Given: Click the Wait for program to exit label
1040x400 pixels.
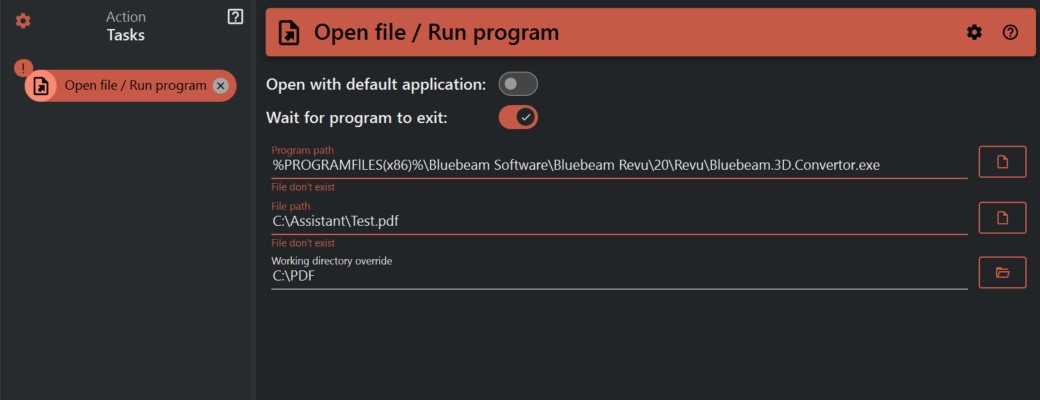Looking at the screenshot, I should pos(357,117).
